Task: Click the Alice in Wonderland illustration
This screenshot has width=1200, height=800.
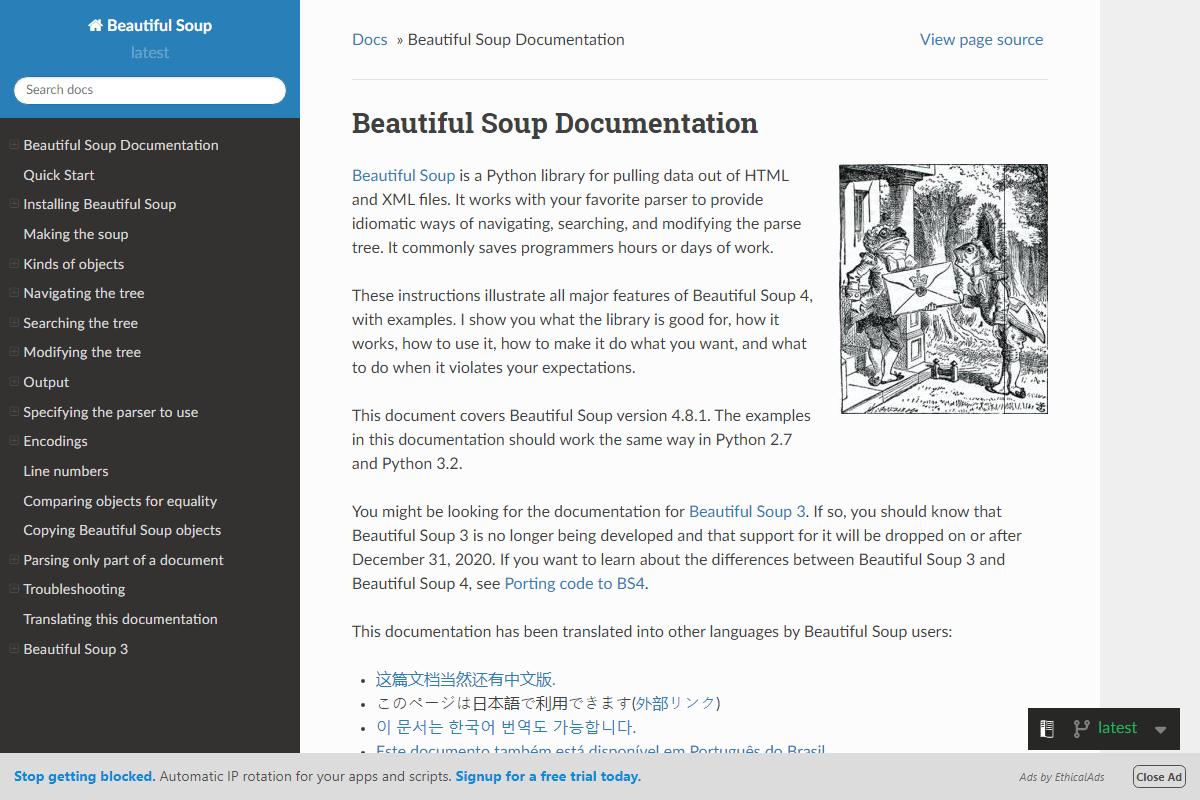Action: click(x=943, y=289)
